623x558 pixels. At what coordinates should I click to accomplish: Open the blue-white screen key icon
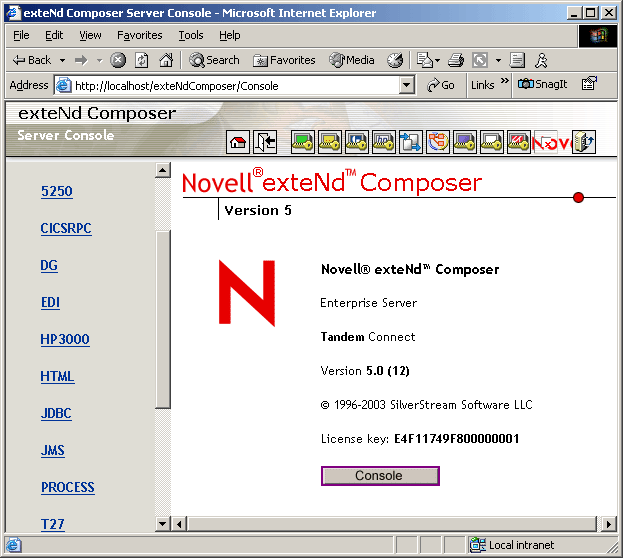click(x=357, y=142)
